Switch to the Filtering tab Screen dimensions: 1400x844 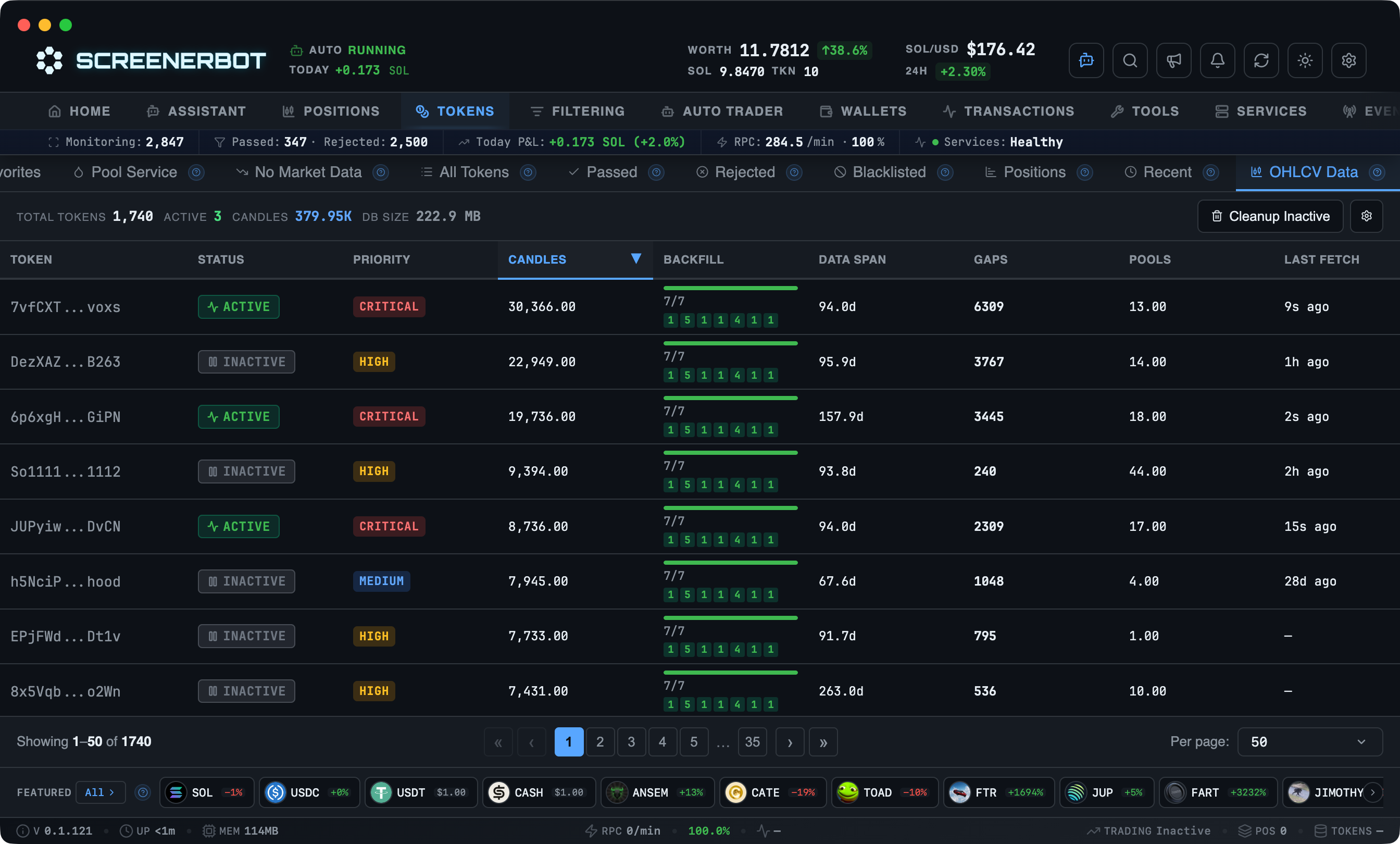point(578,111)
